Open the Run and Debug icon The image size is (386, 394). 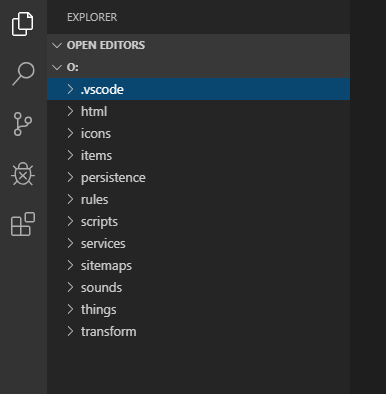tap(23, 174)
